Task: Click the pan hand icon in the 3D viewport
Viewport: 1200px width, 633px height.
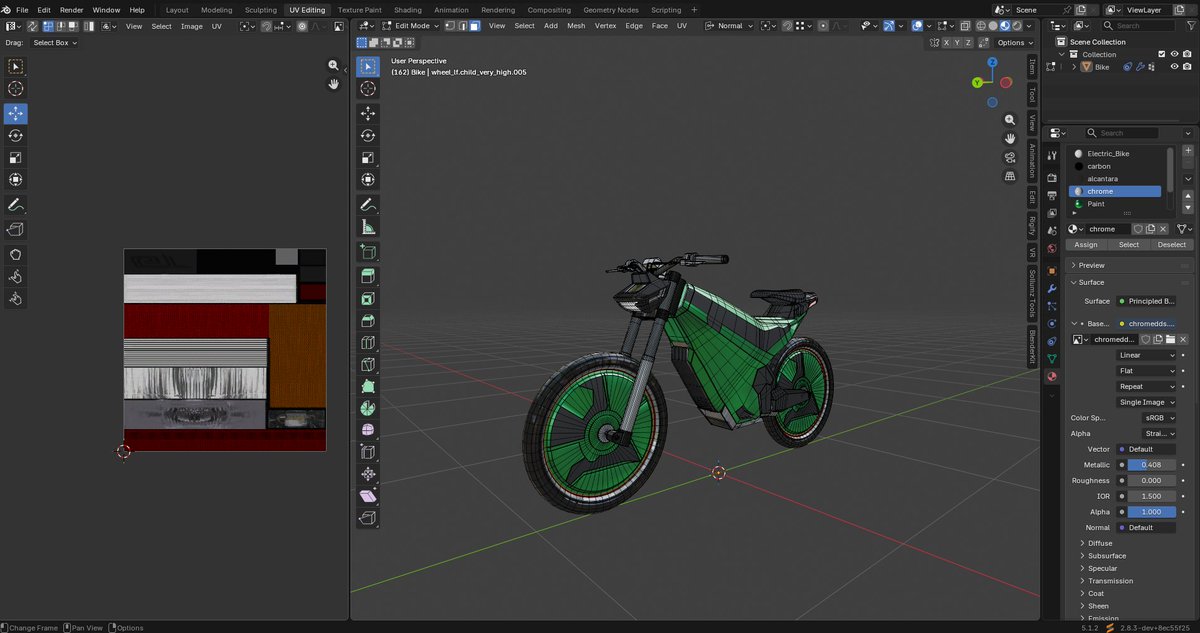Action: click(x=1010, y=138)
